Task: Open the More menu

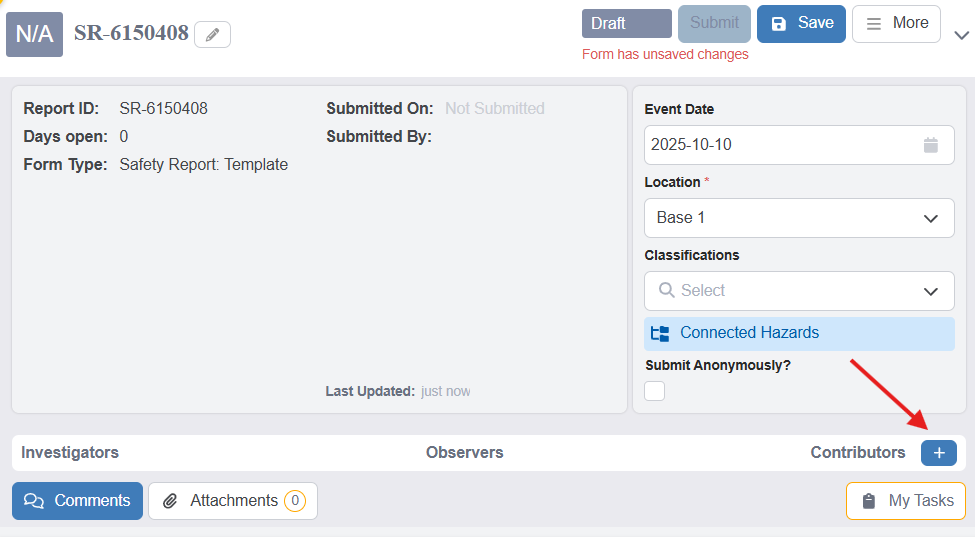Action: (896, 24)
